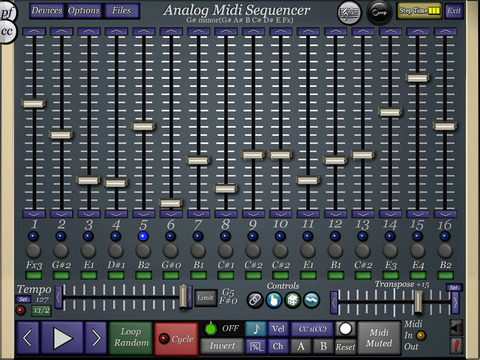This screenshot has height=360, width=480.
Task: Decrease transpose with the left arrow
Action: click(x=334, y=303)
